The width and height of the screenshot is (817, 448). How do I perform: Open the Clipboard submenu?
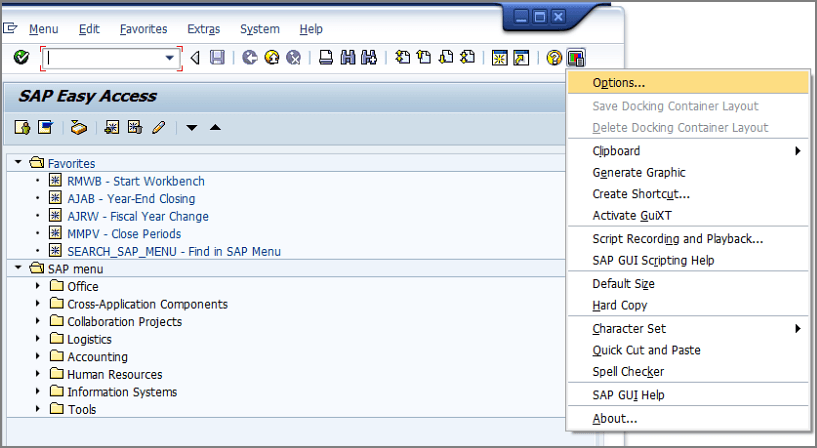[688, 151]
